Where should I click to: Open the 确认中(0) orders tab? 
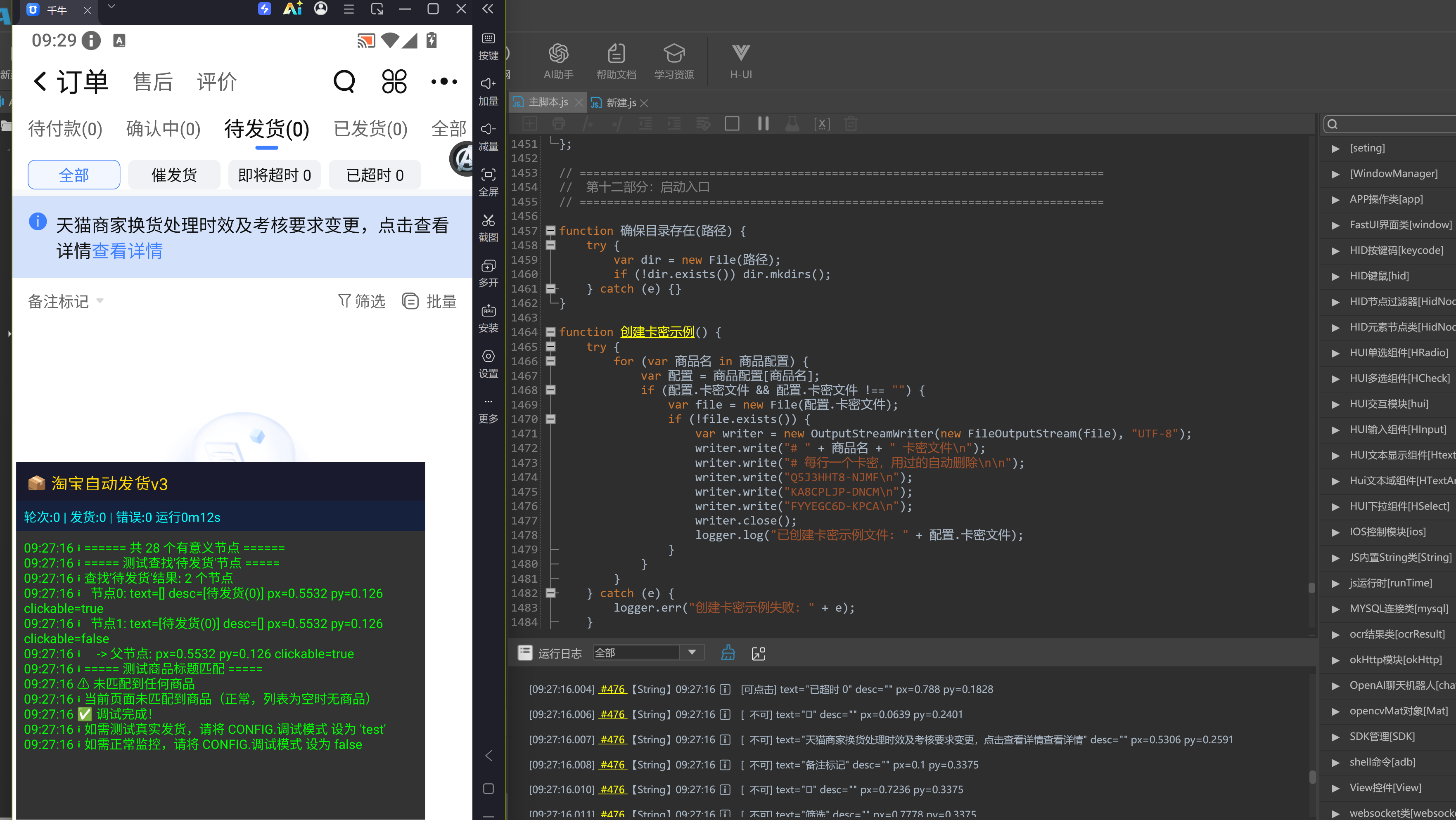click(164, 129)
